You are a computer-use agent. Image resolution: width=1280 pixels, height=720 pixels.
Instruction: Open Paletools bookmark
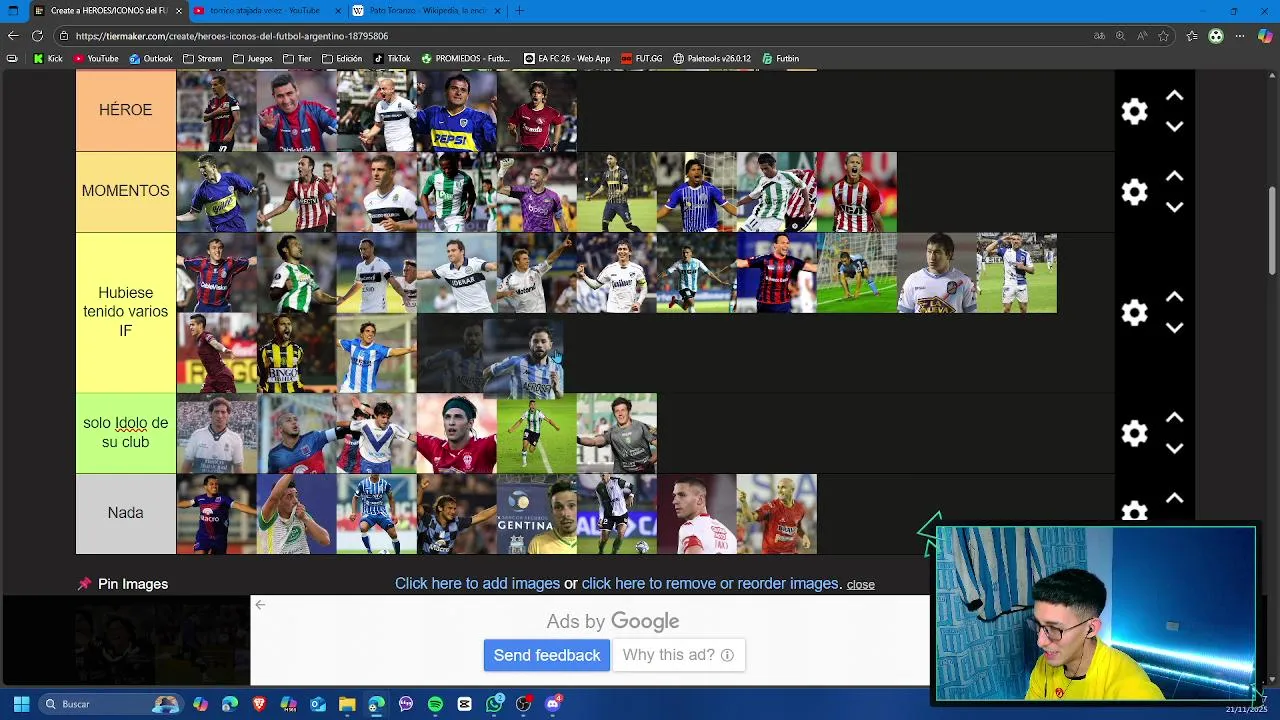pyautogui.click(x=712, y=59)
